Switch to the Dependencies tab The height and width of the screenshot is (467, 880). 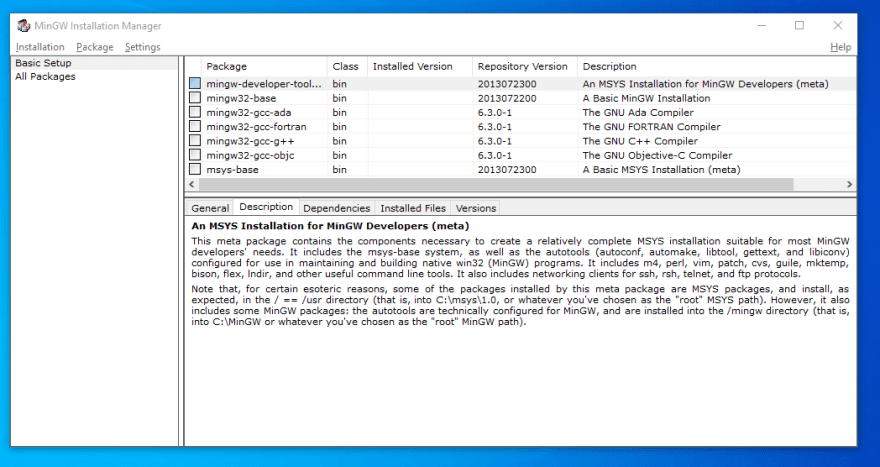point(337,208)
